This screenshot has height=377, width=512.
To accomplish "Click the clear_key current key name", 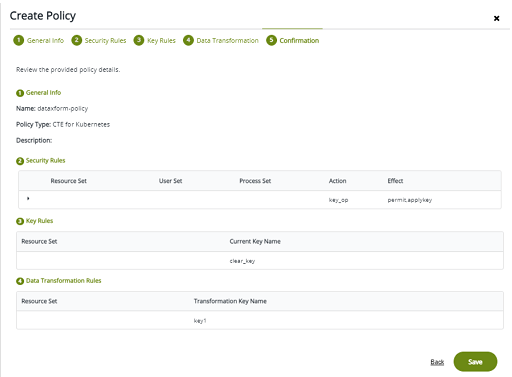I will [242, 261].
